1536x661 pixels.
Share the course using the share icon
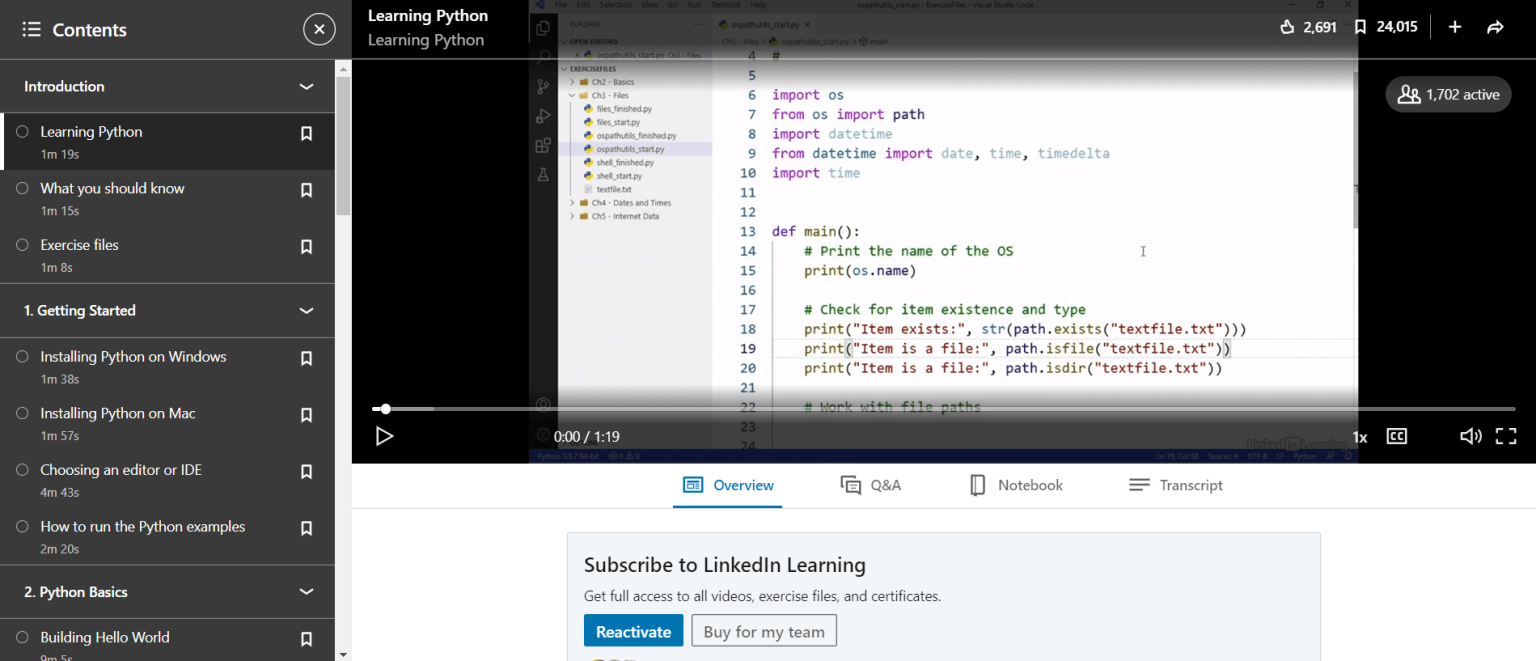(x=1495, y=27)
